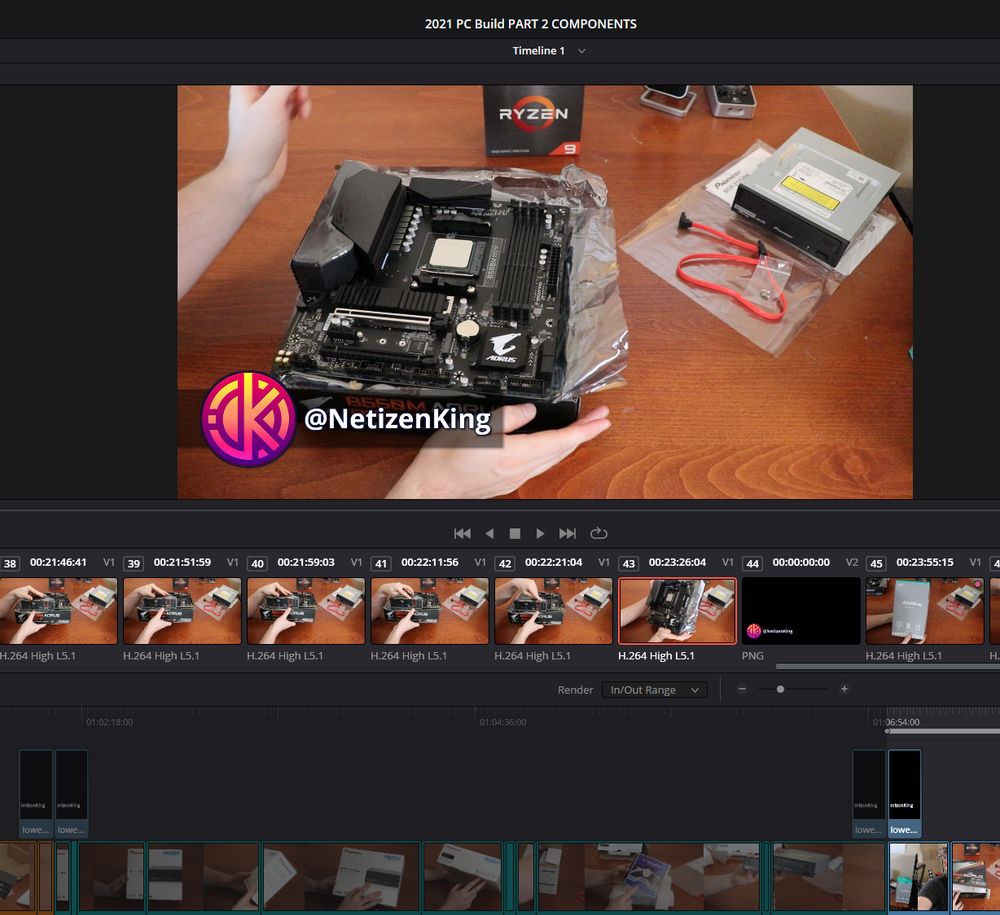Click the timecode 00:22:11:56
Image resolution: width=1000 pixels, height=915 pixels.
click(x=430, y=562)
